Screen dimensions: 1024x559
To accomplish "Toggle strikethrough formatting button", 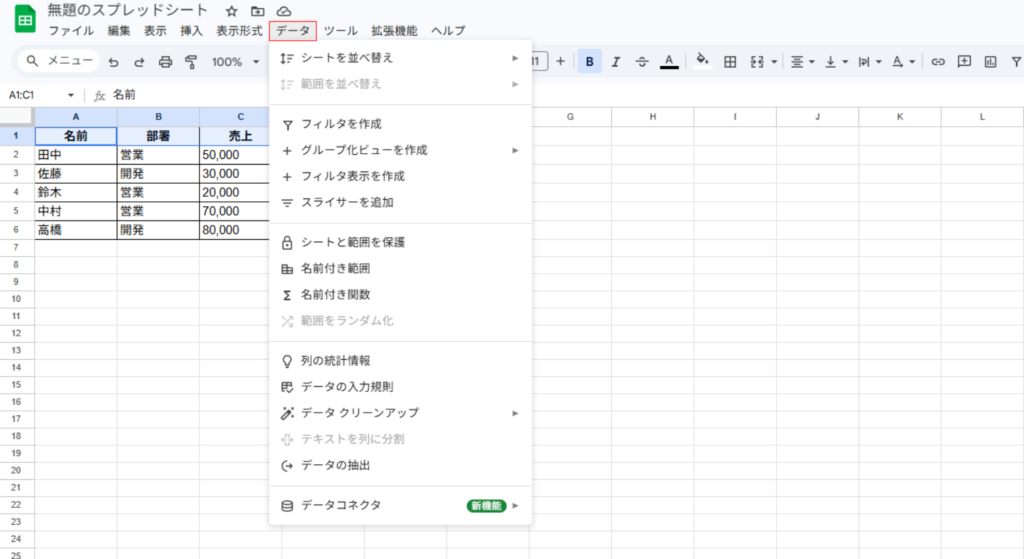I will point(642,61).
